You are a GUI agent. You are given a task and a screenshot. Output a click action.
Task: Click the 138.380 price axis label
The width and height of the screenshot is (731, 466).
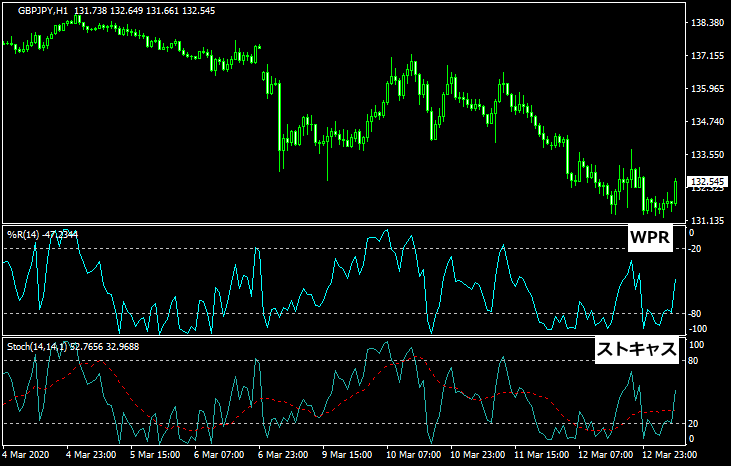(706, 23)
